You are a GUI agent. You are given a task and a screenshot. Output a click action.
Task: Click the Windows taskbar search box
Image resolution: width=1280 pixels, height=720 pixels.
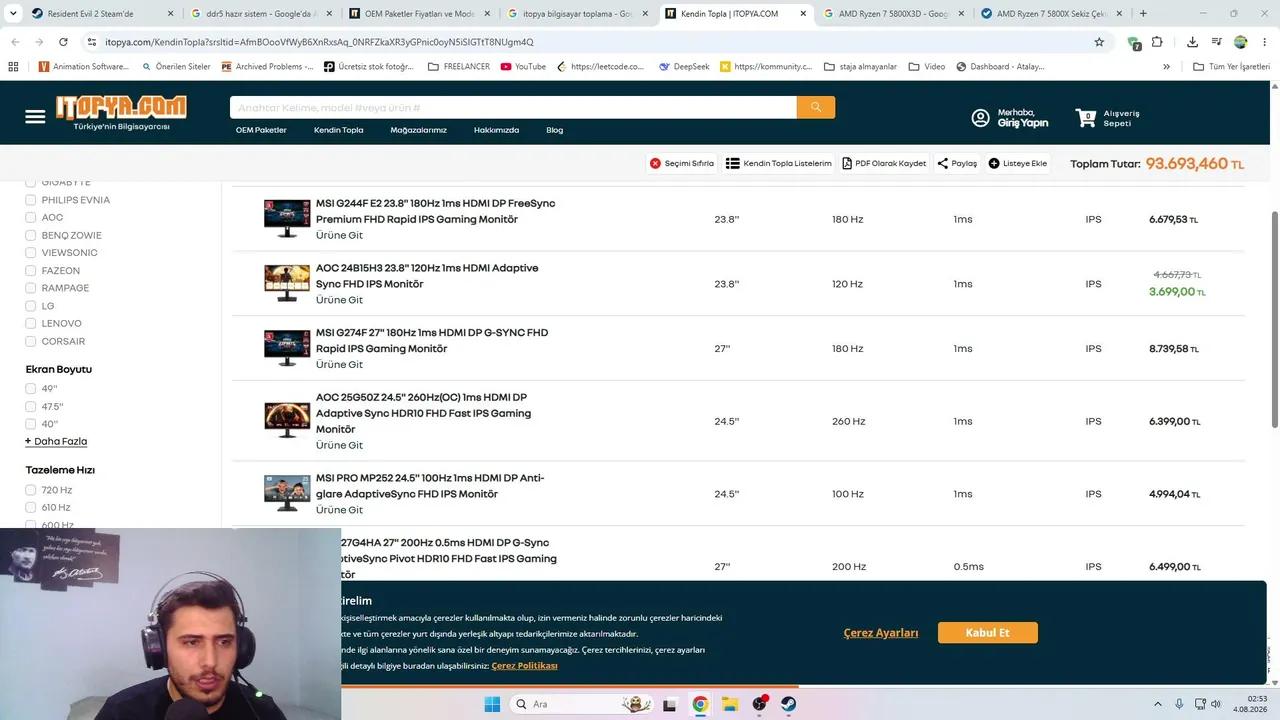582,704
